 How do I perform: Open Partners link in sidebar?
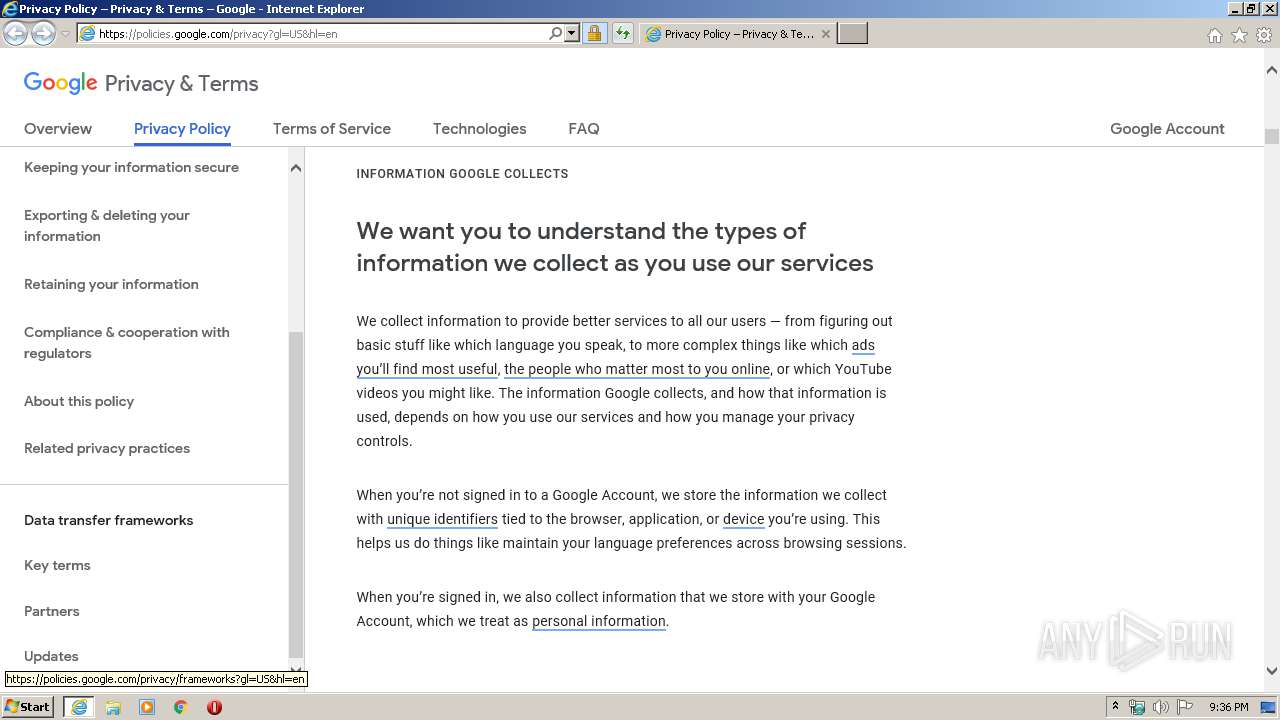coord(52,611)
